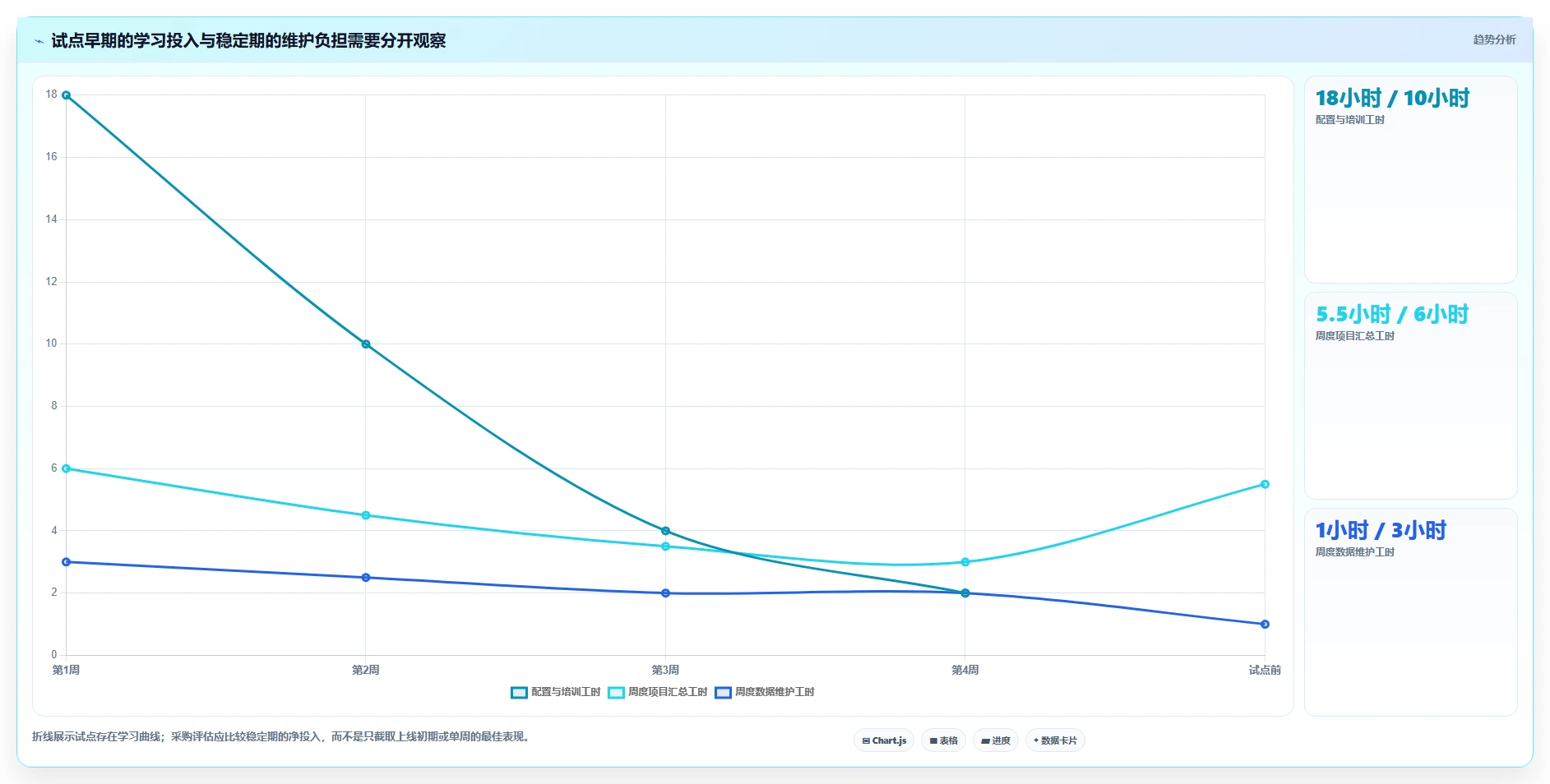Select 周度数据维护工时 point at 第3周
This screenshot has width=1550, height=784.
(665, 593)
